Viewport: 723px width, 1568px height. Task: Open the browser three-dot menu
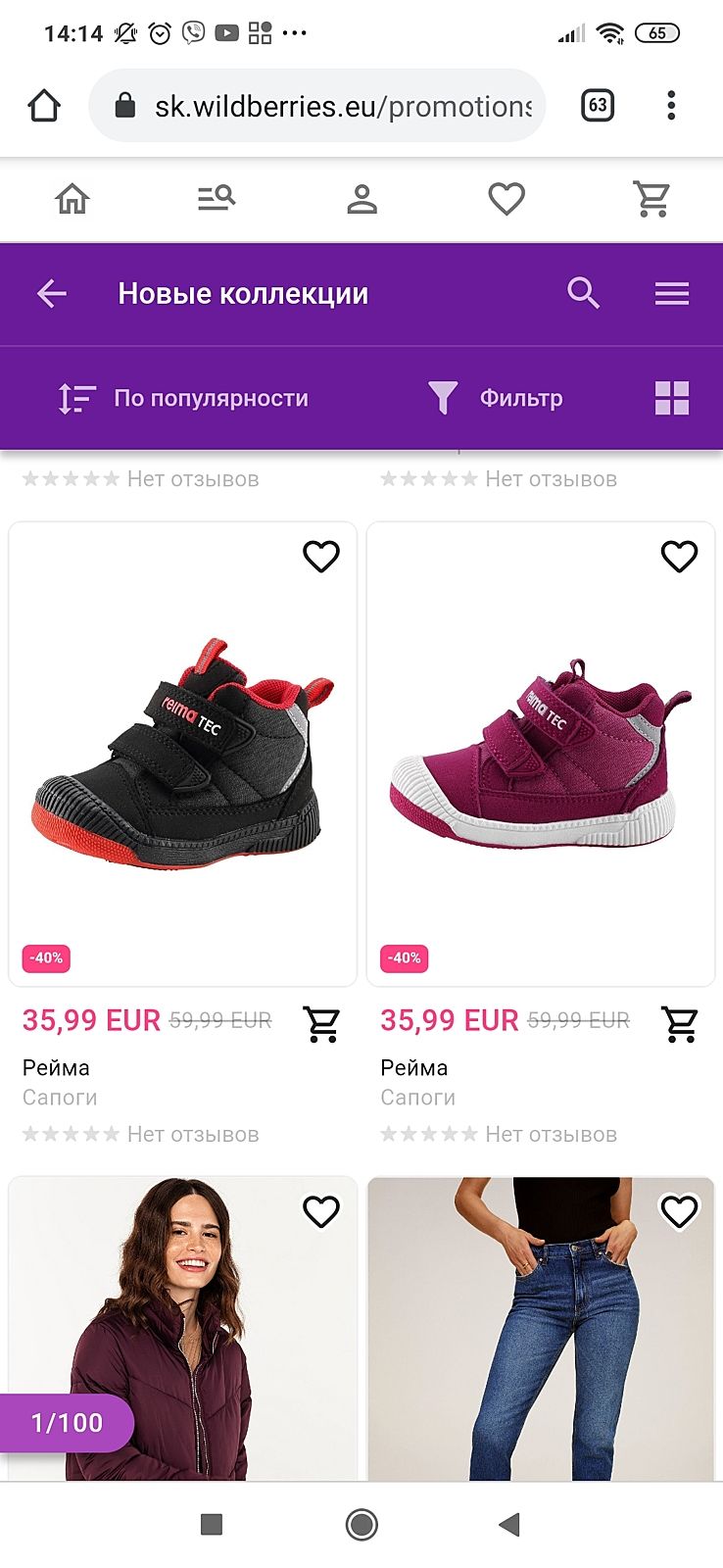click(671, 105)
